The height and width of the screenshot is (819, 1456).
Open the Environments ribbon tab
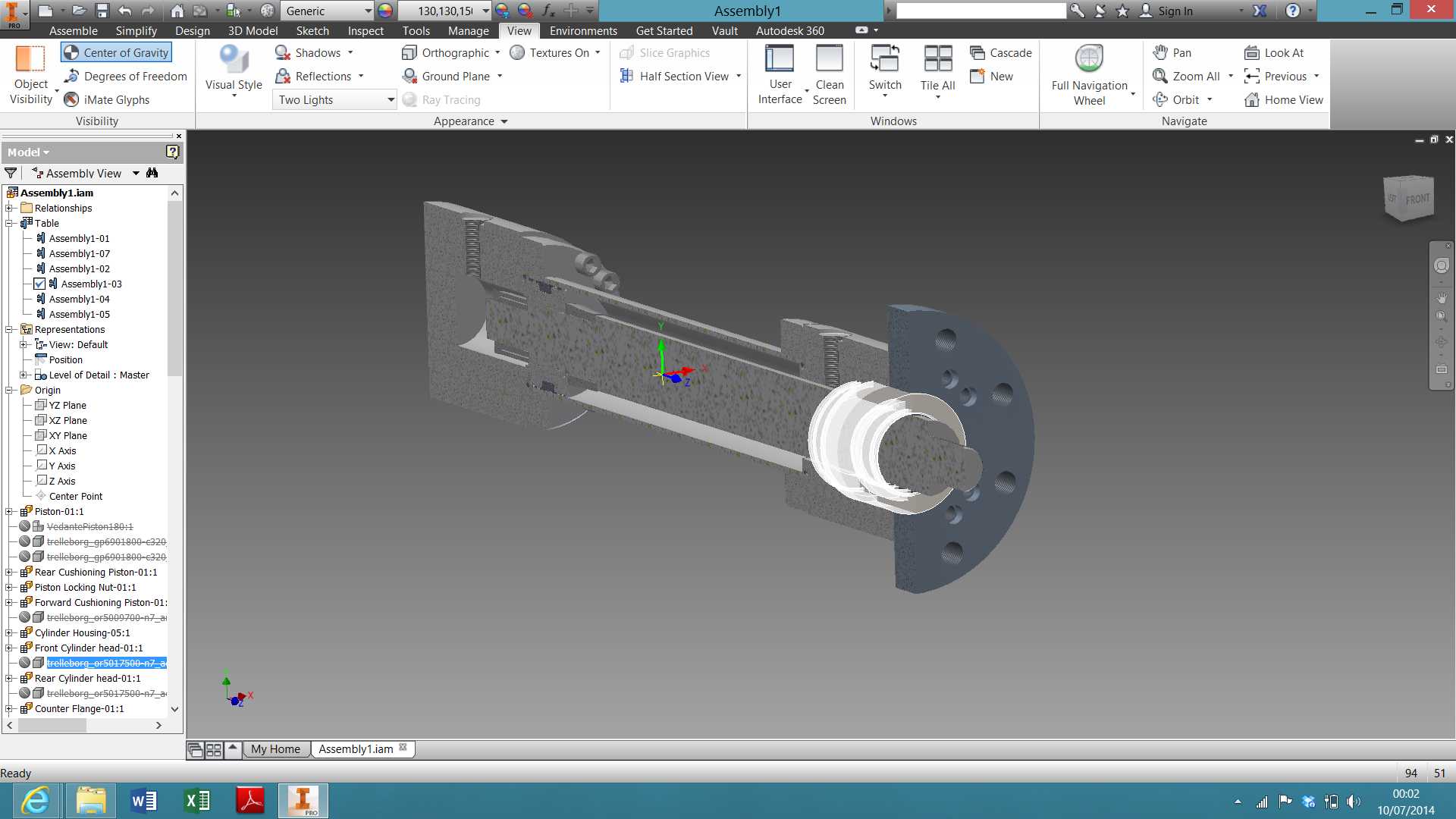pos(583,30)
